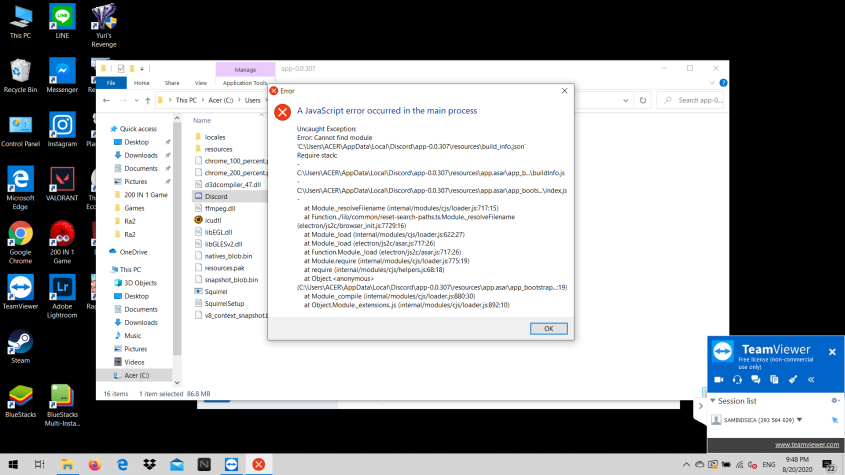Image resolution: width=845 pixels, height=475 pixels.
Task: Open BlueStacks Multi-Instance Manager shortcut
Action: tap(62, 405)
